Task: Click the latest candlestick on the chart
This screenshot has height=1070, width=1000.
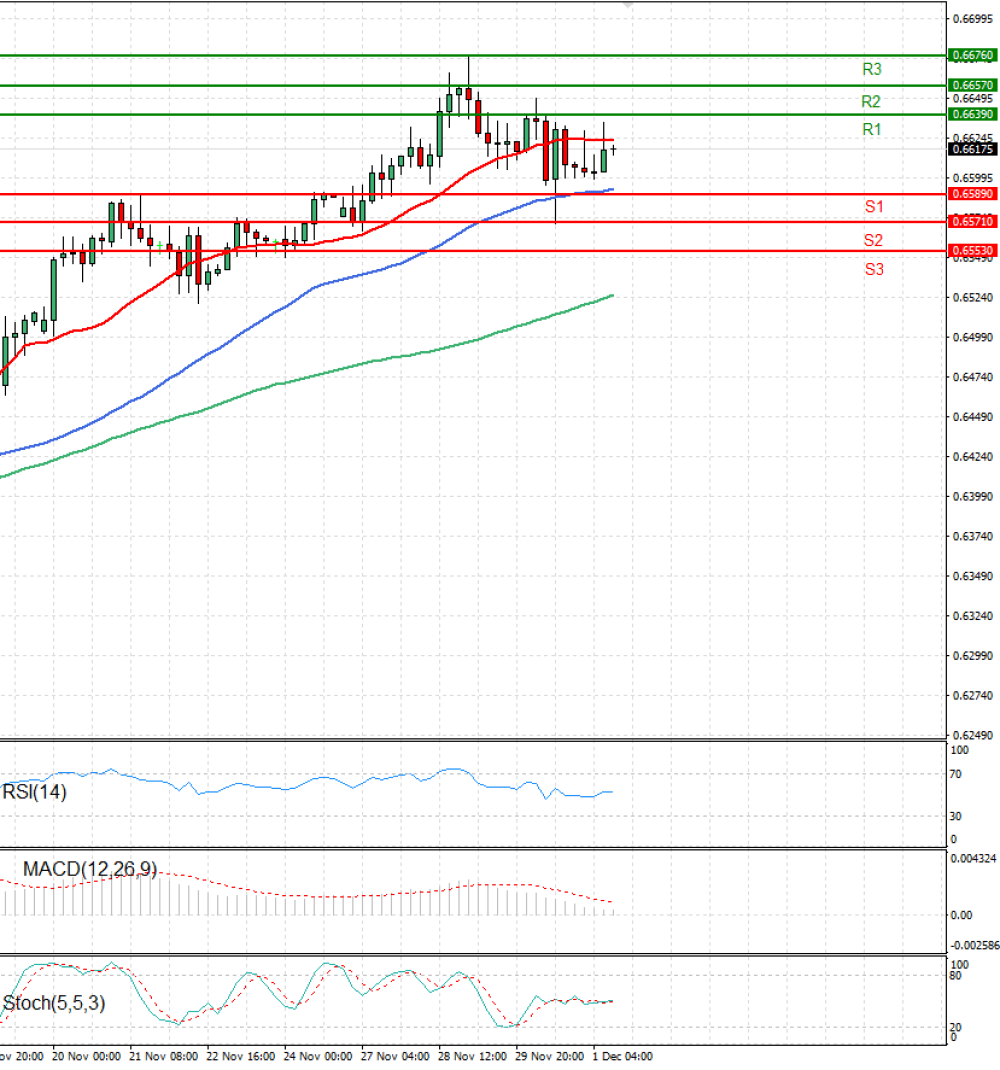Action: [614, 149]
